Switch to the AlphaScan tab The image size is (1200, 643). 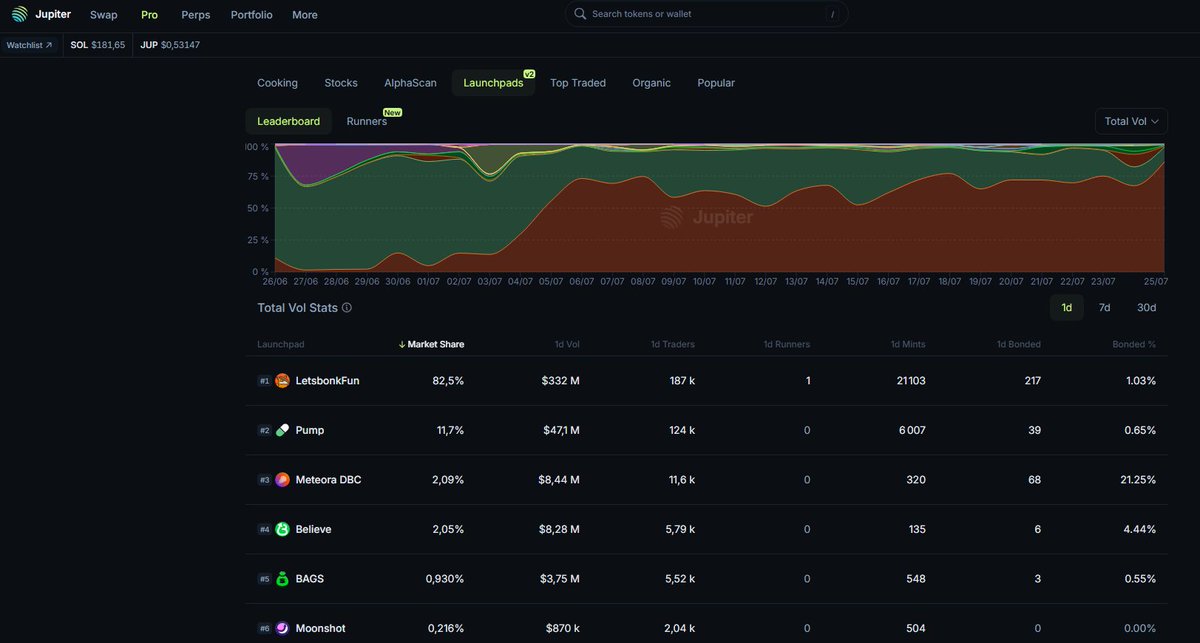tap(410, 83)
